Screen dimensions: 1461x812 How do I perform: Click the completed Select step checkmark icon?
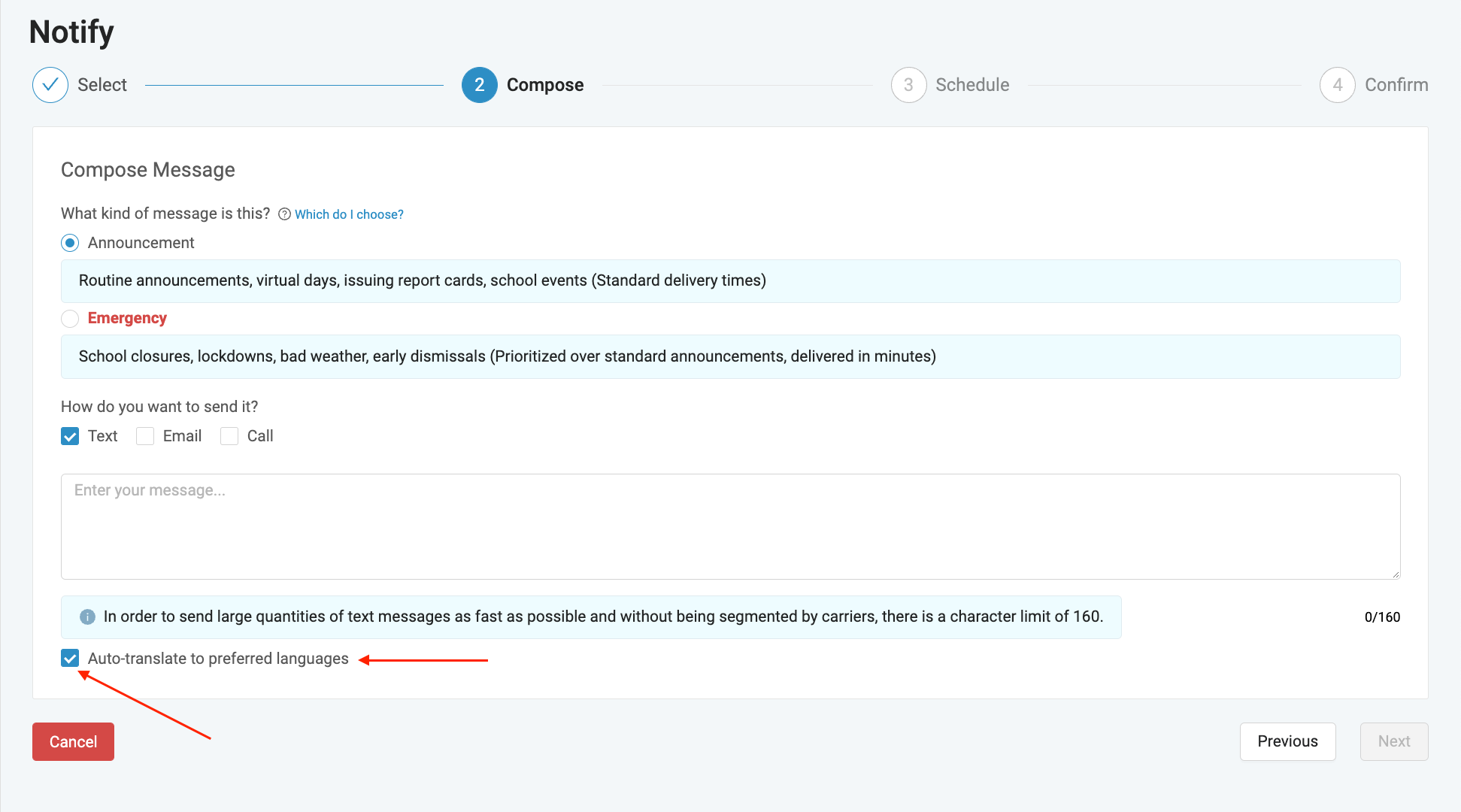50,85
